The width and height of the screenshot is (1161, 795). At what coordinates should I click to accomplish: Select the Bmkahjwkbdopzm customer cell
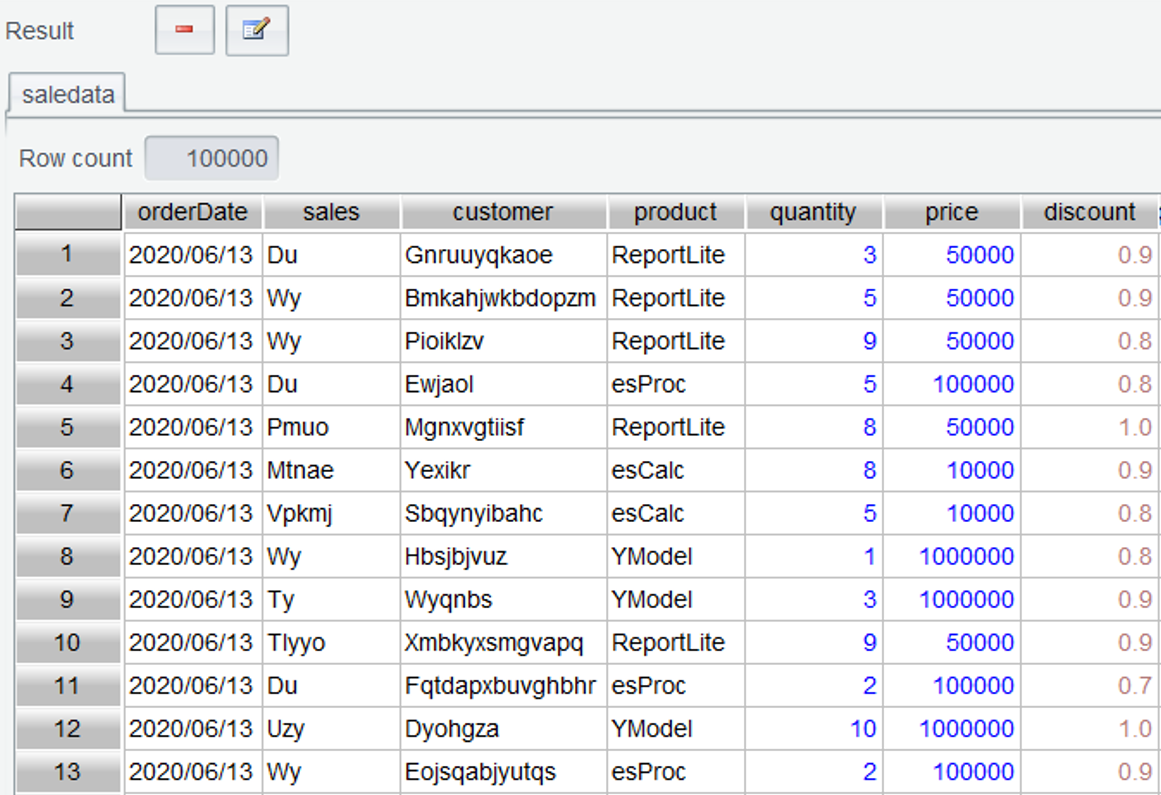[x=500, y=298]
